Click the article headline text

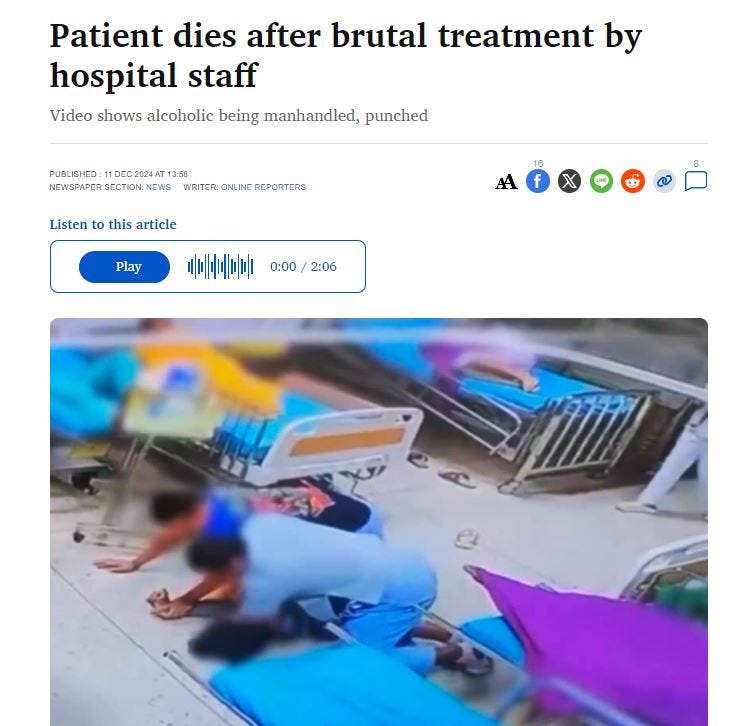(346, 55)
